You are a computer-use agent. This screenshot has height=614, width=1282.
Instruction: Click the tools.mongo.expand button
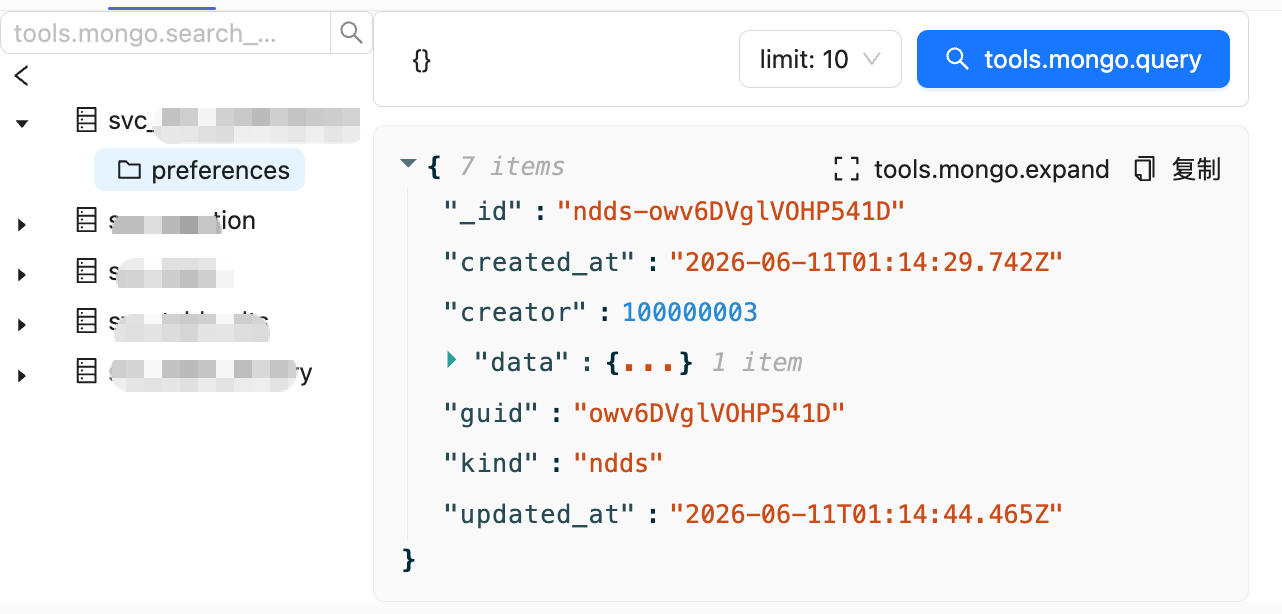pos(971,169)
